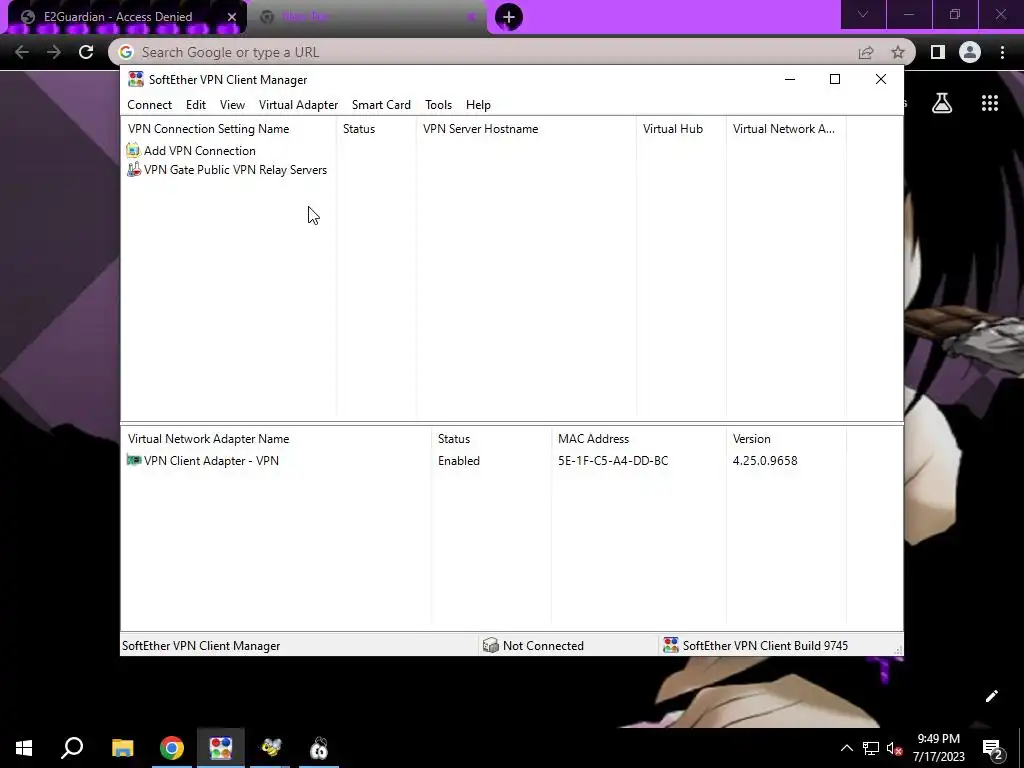The image size is (1024, 768).
Task: Open a new Chrome tab
Action: coord(509,16)
